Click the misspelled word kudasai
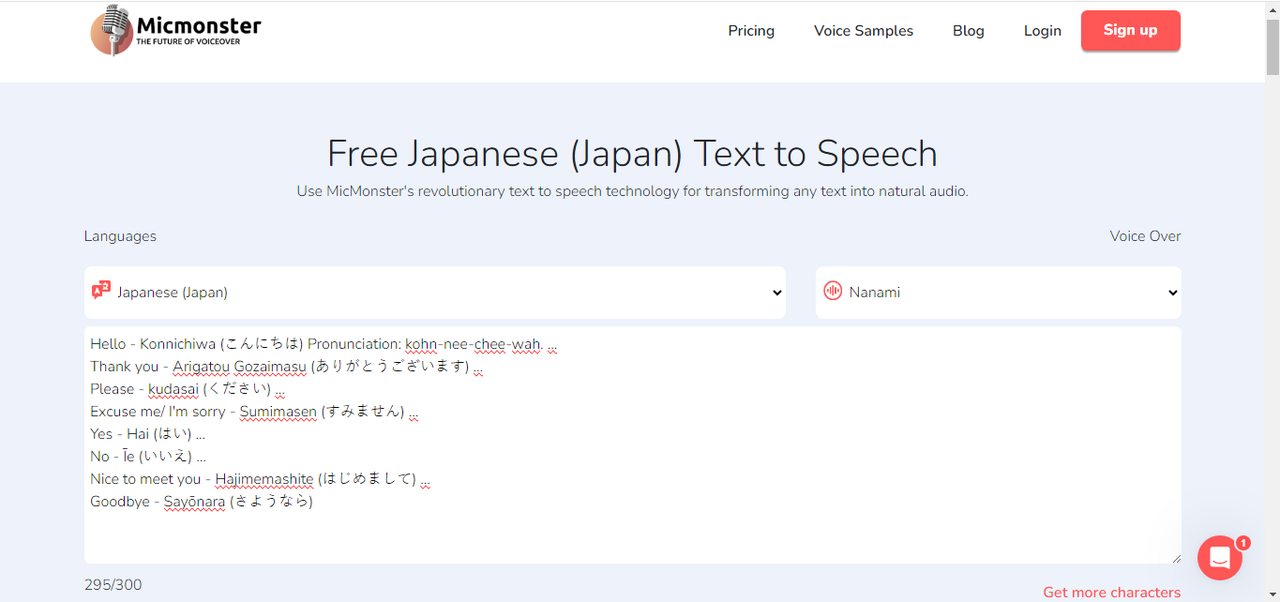The image size is (1280, 602). pos(175,389)
